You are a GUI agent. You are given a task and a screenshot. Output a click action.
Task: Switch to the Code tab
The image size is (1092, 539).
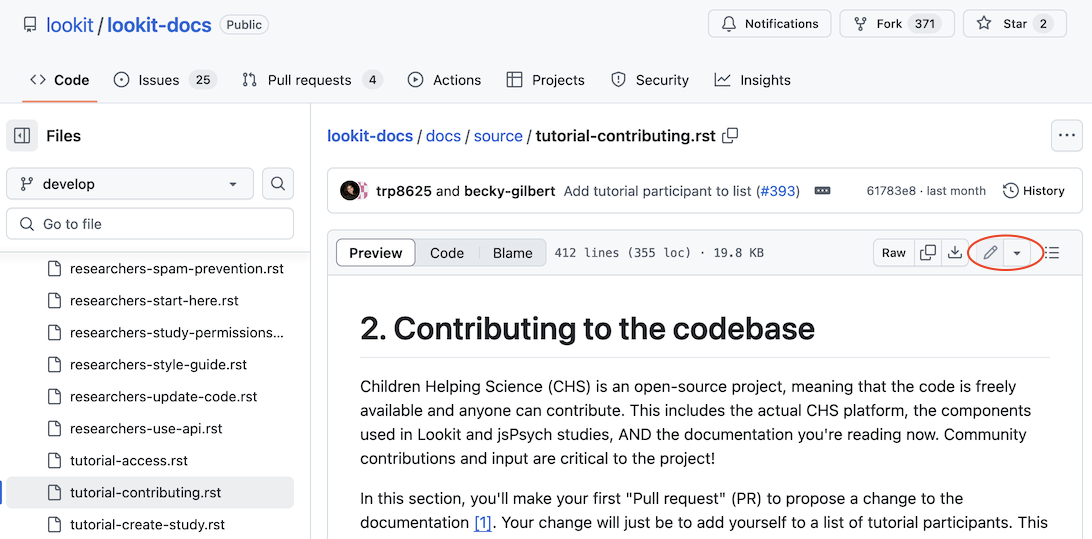(x=59, y=80)
